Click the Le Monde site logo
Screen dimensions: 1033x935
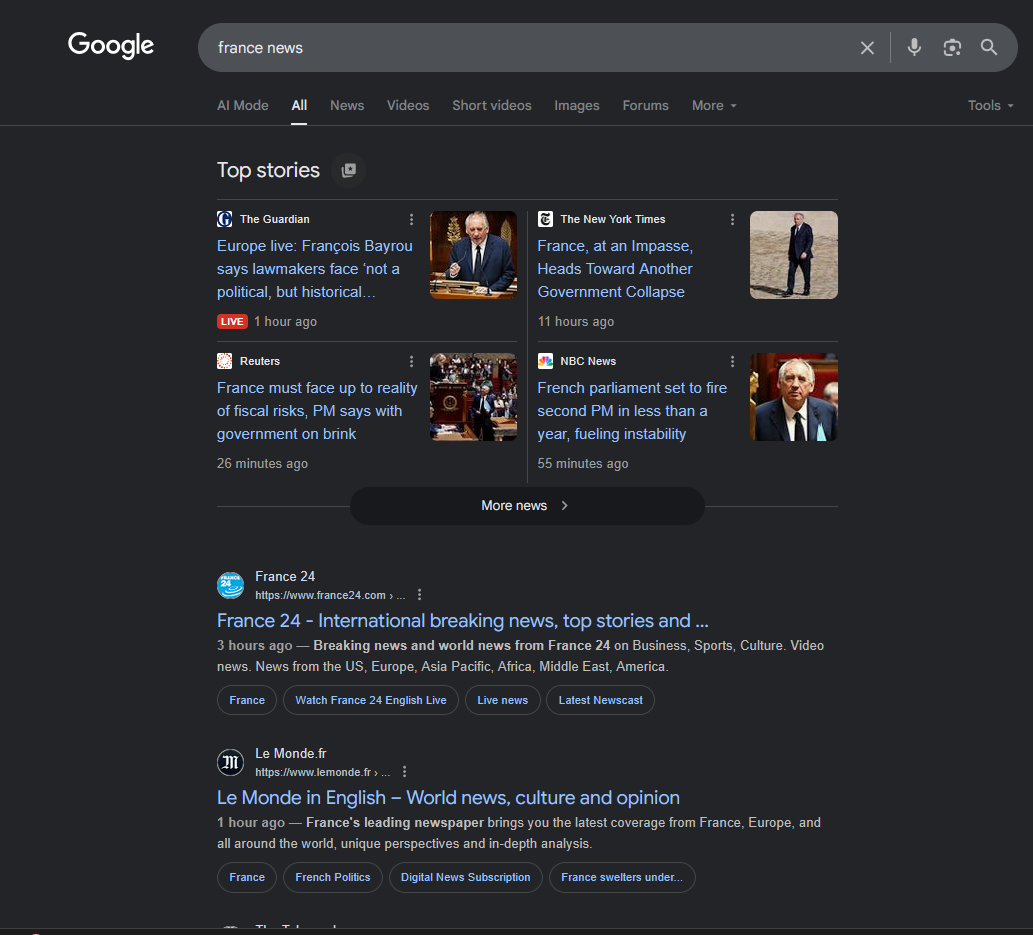point(231,762)
